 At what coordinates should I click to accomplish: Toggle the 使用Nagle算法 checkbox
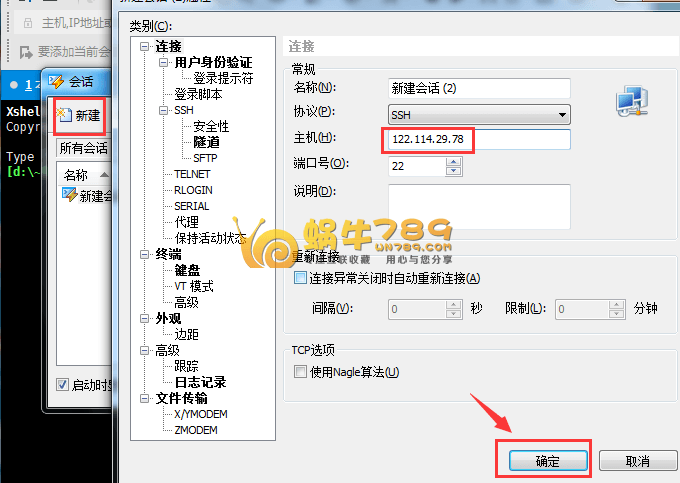300,372
